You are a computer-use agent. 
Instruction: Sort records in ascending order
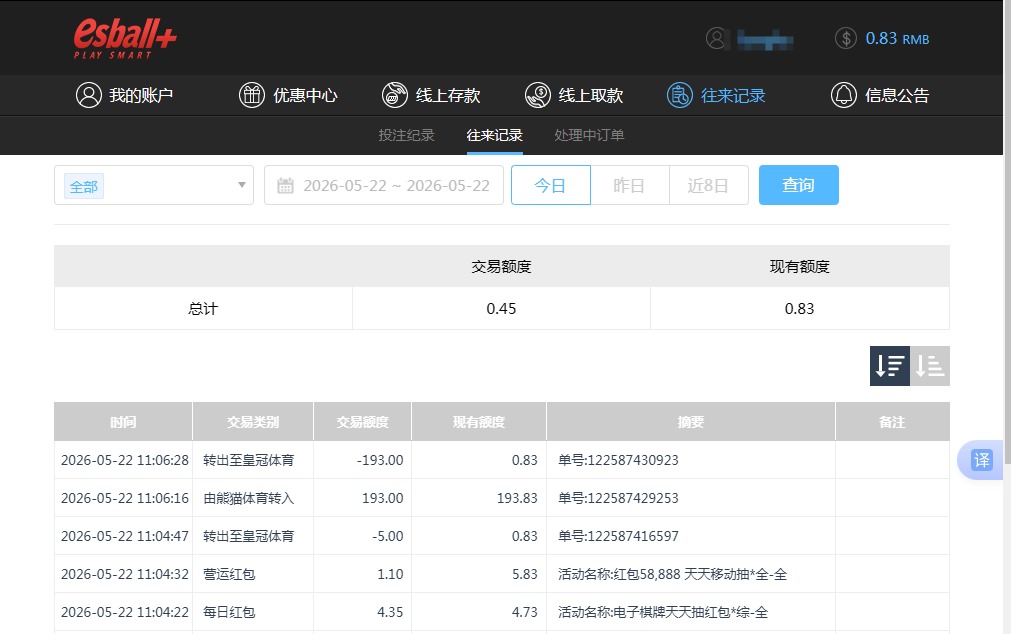(930, 366)
